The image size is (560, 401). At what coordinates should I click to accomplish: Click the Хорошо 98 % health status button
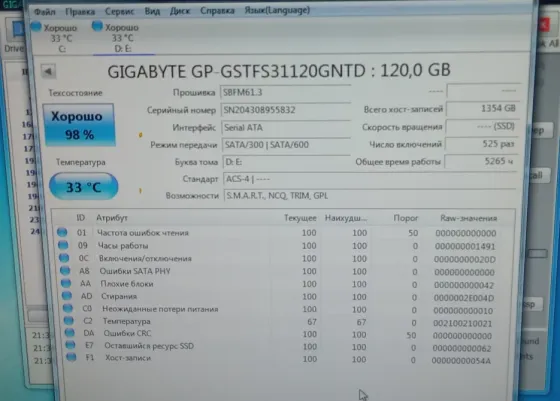tap(79, 125)
